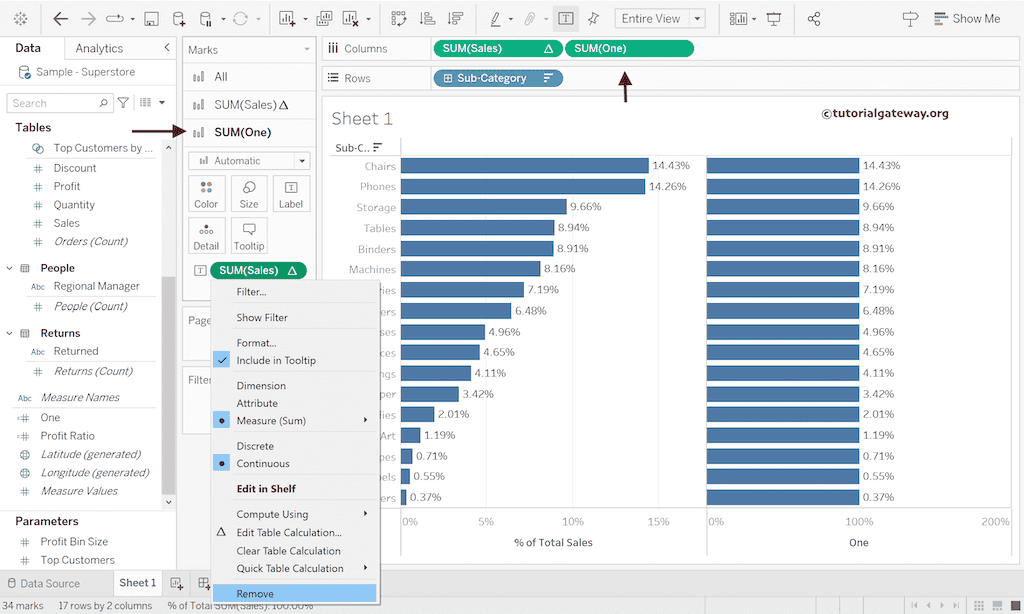Click the Share icon in toolbar

point(814,19)
